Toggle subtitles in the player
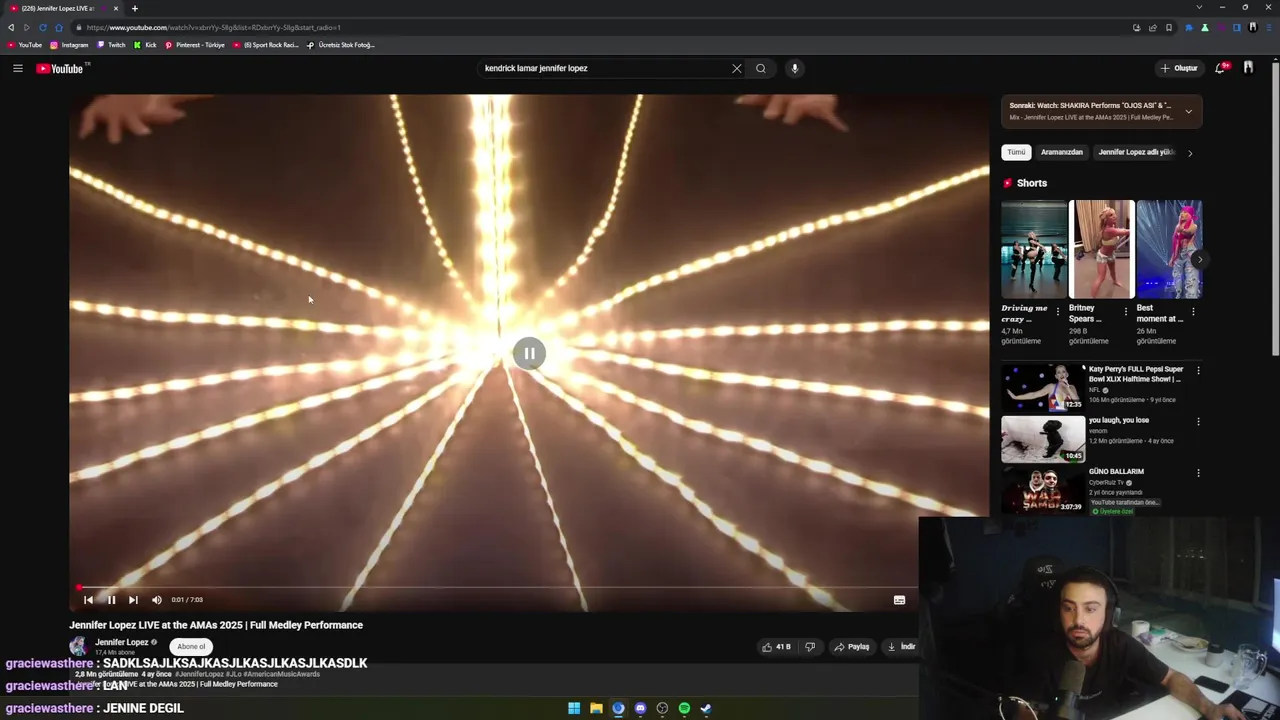 coord(899,600)
